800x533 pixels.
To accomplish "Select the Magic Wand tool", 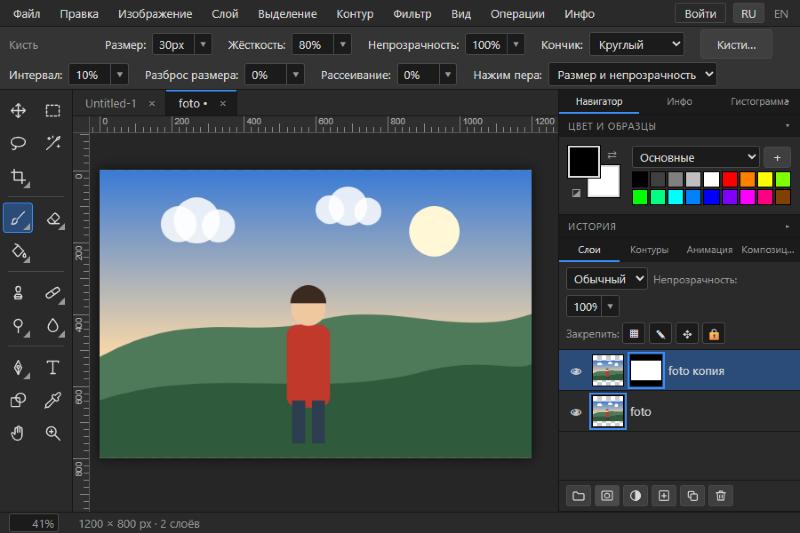I will pos(53,143).
